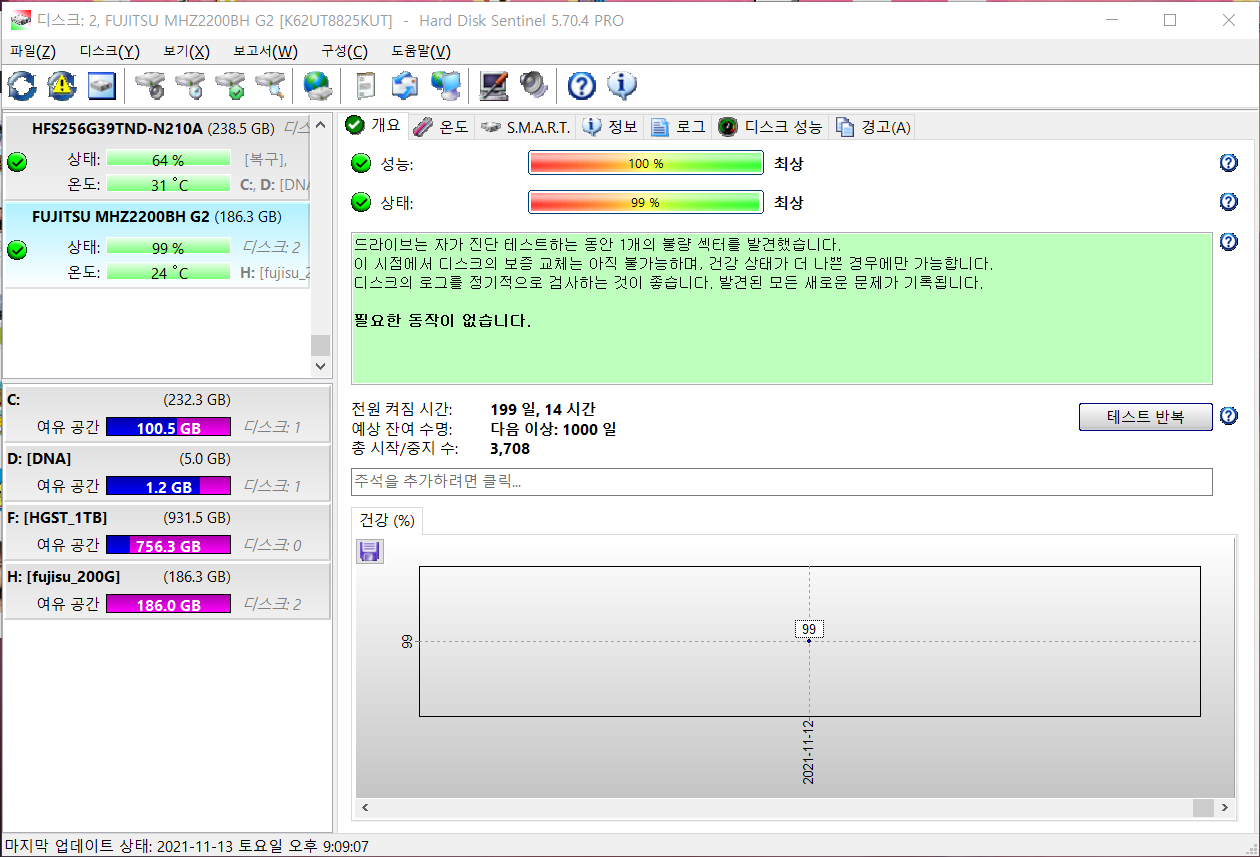The image size is (1260, 857).
Task: Click the help icon beside the performance bar
Action: [x=1229, y=163]
